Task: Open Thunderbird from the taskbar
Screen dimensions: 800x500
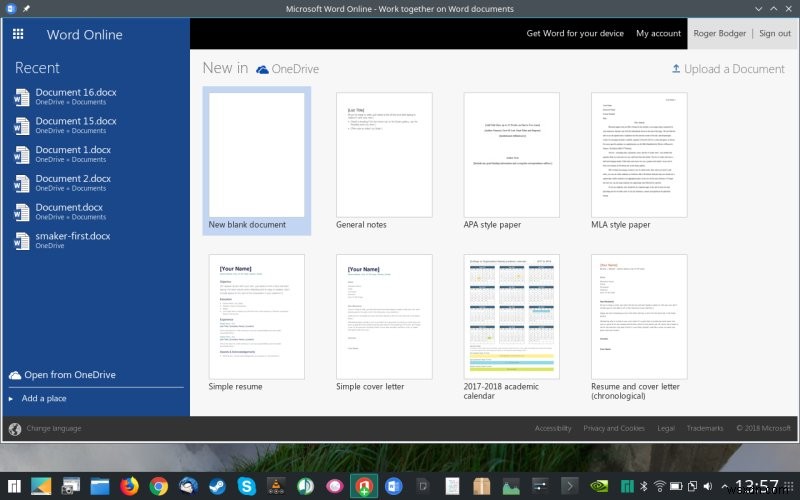Action: [188, 486]
